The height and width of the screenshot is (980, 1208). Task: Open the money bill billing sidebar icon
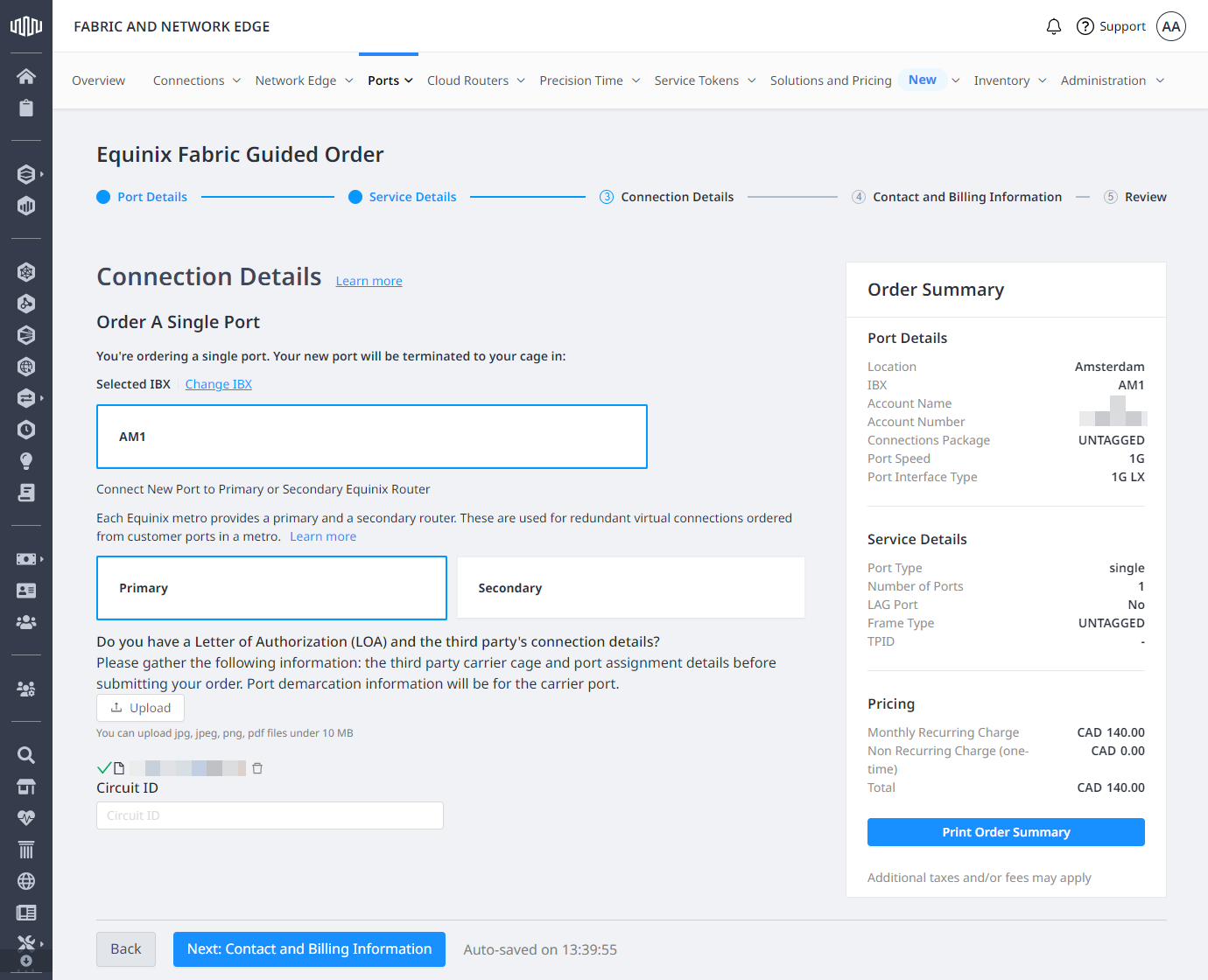(x=26, y=559)
